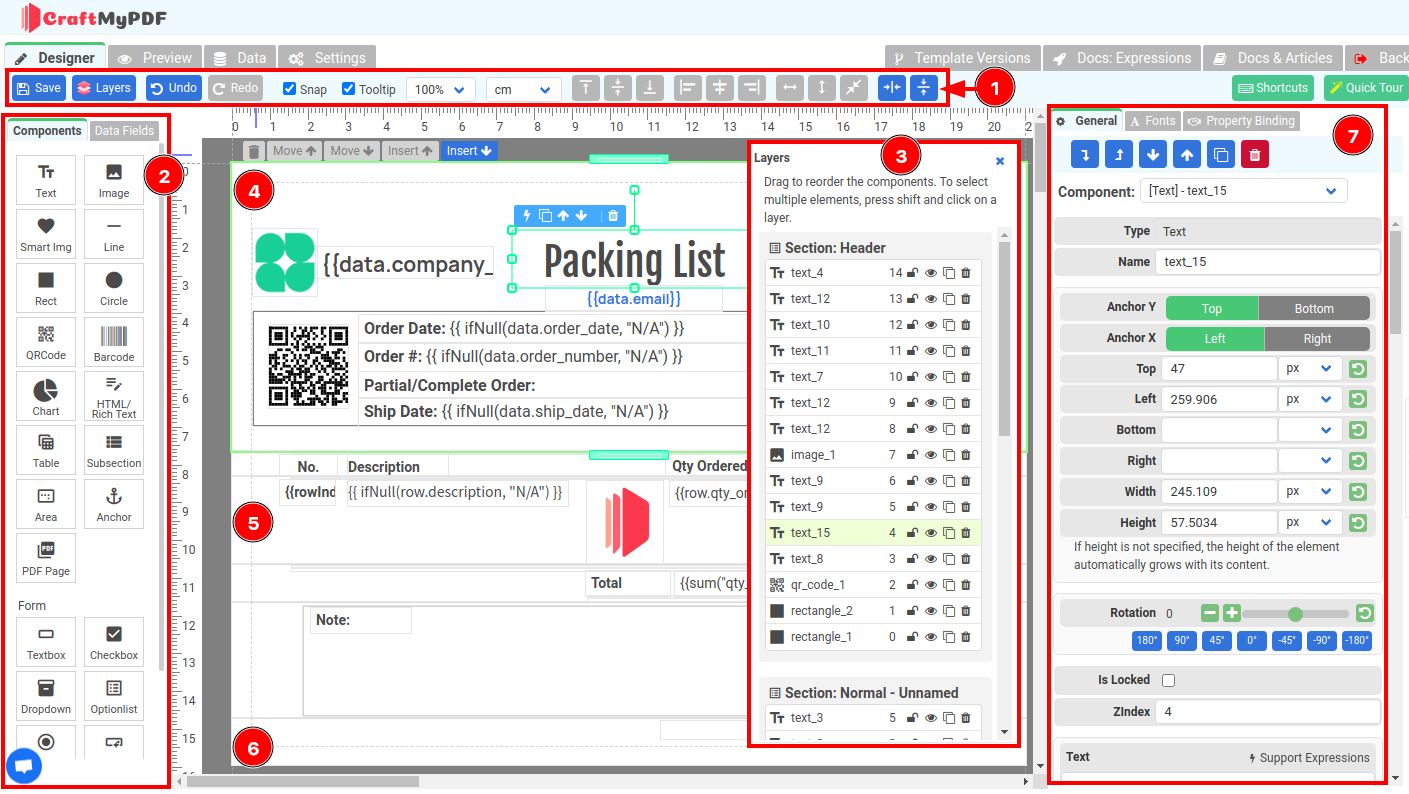Viewport: 1409px width, 794px height.
Task: Set rotation with the 90° button
Action: click(x=1181, y=641)
